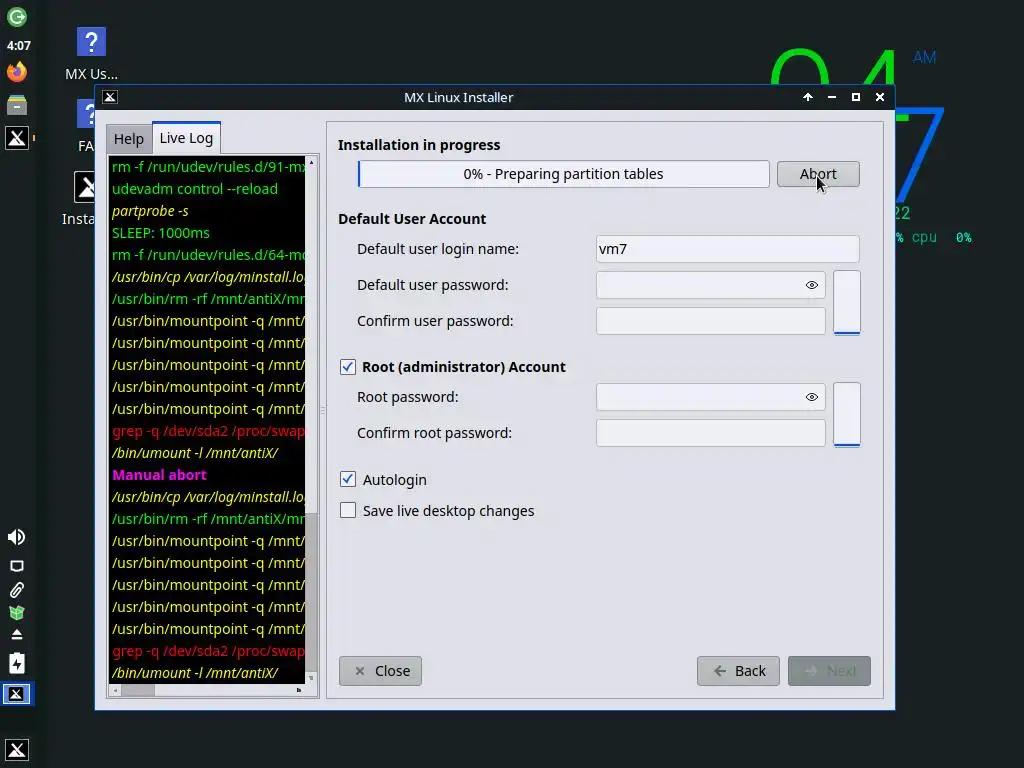Screen dimensions: 1024x768
Task: Enable Save live desktop changes
Action: click(x=347, y=511)
